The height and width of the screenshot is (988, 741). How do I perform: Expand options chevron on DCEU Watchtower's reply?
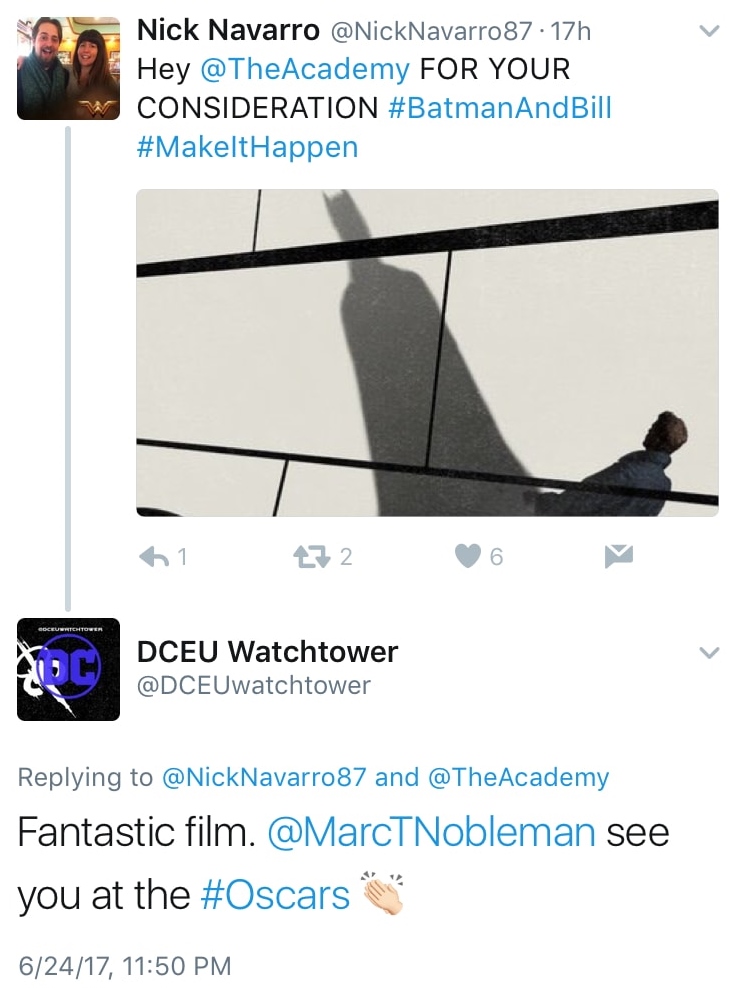pos(709,652)
